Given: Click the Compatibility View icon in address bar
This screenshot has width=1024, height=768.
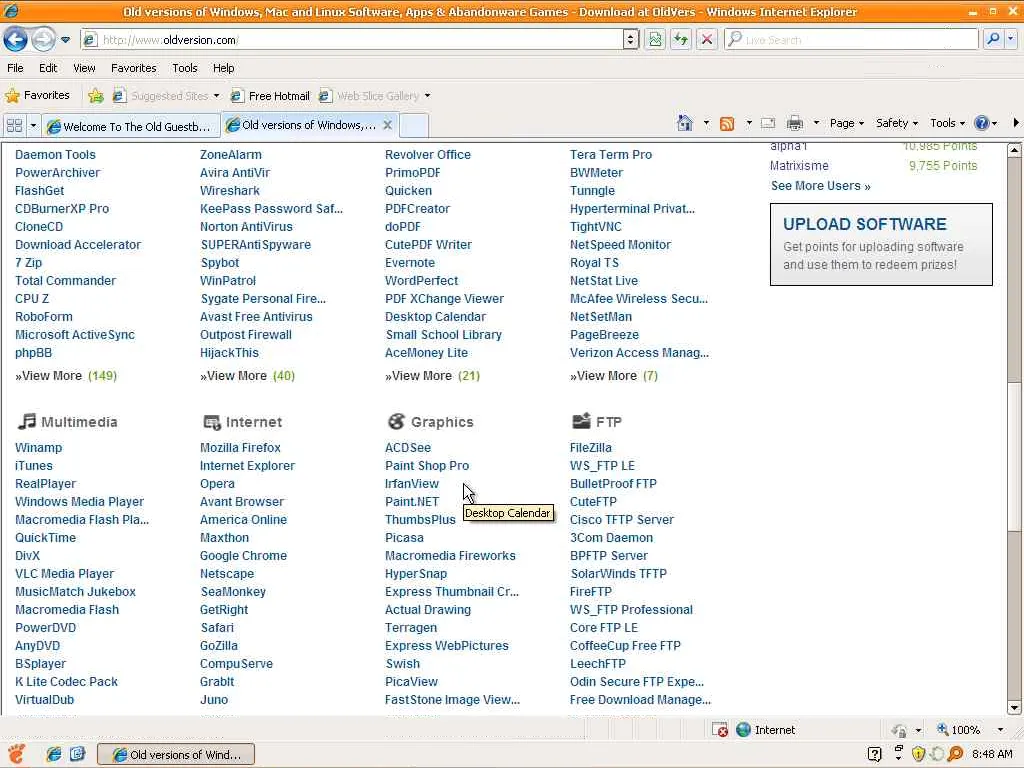Looking at the screenshot, I should pyautogui.click(x=655, y=40).
